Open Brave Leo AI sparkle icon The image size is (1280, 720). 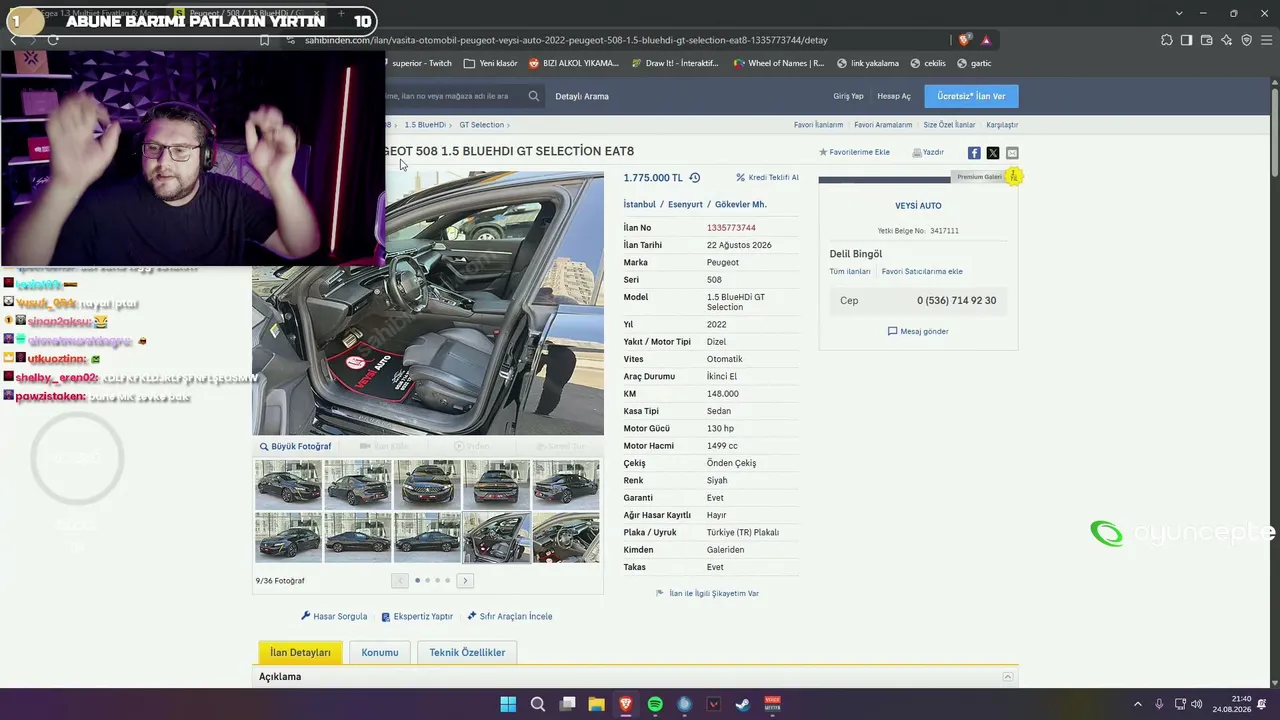click(x=1226, y=40)
